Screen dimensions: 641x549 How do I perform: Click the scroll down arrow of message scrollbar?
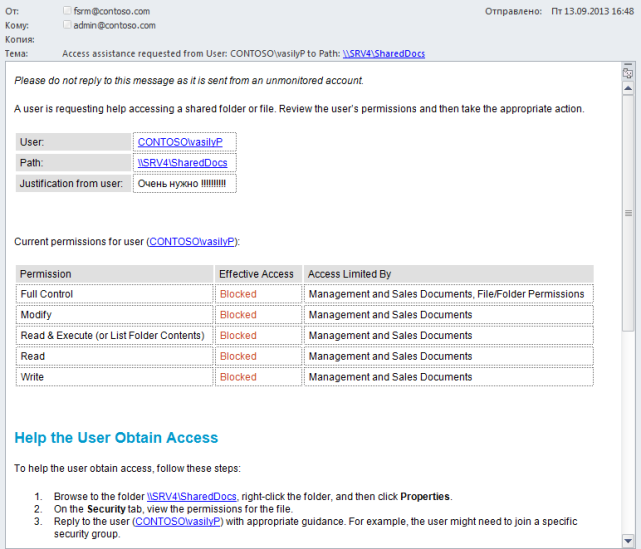[628, 540]
